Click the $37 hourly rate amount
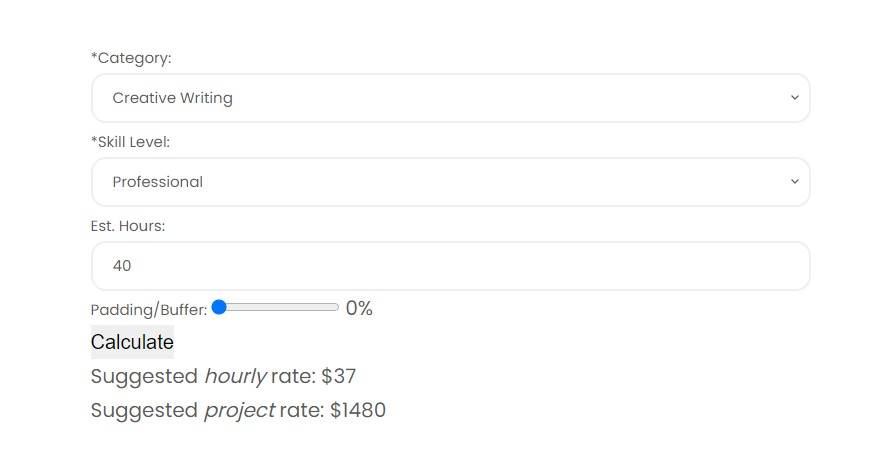This screenshot has width=878, height=449. tap(339, 377)
